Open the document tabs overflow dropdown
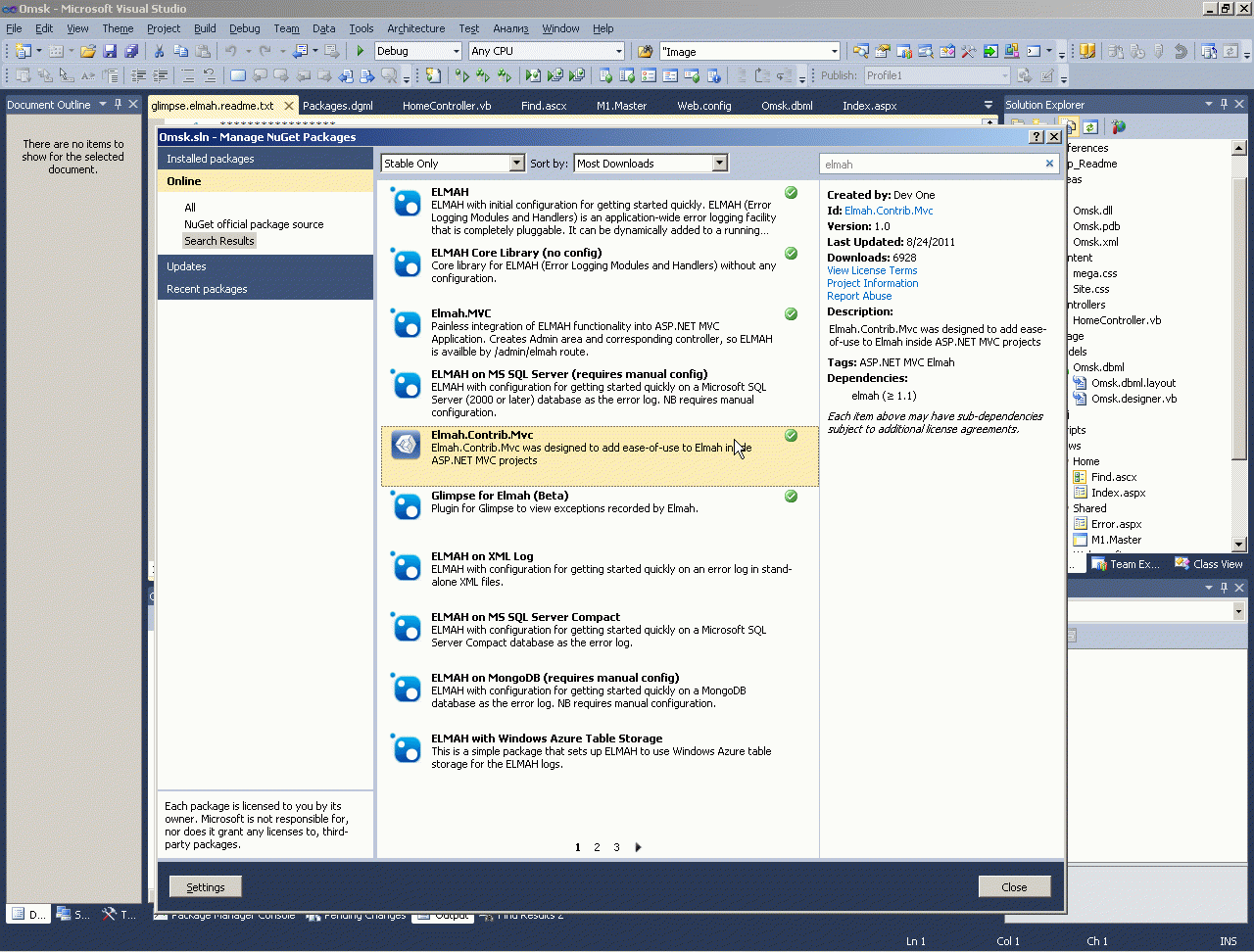The image size is (1254, 952). [x=988, y=105]
